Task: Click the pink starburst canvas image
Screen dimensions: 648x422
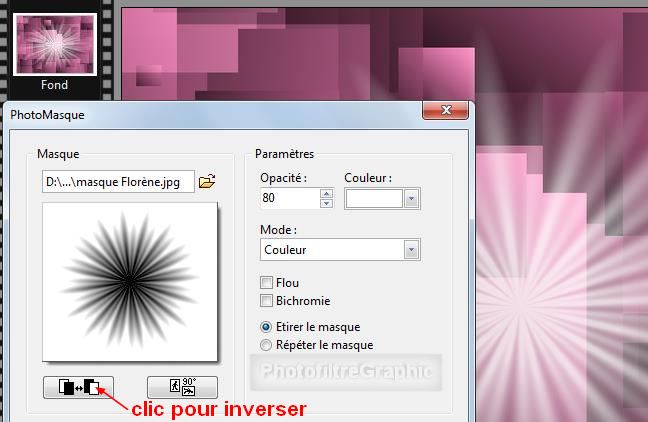Action: click(x=560, y=250)
